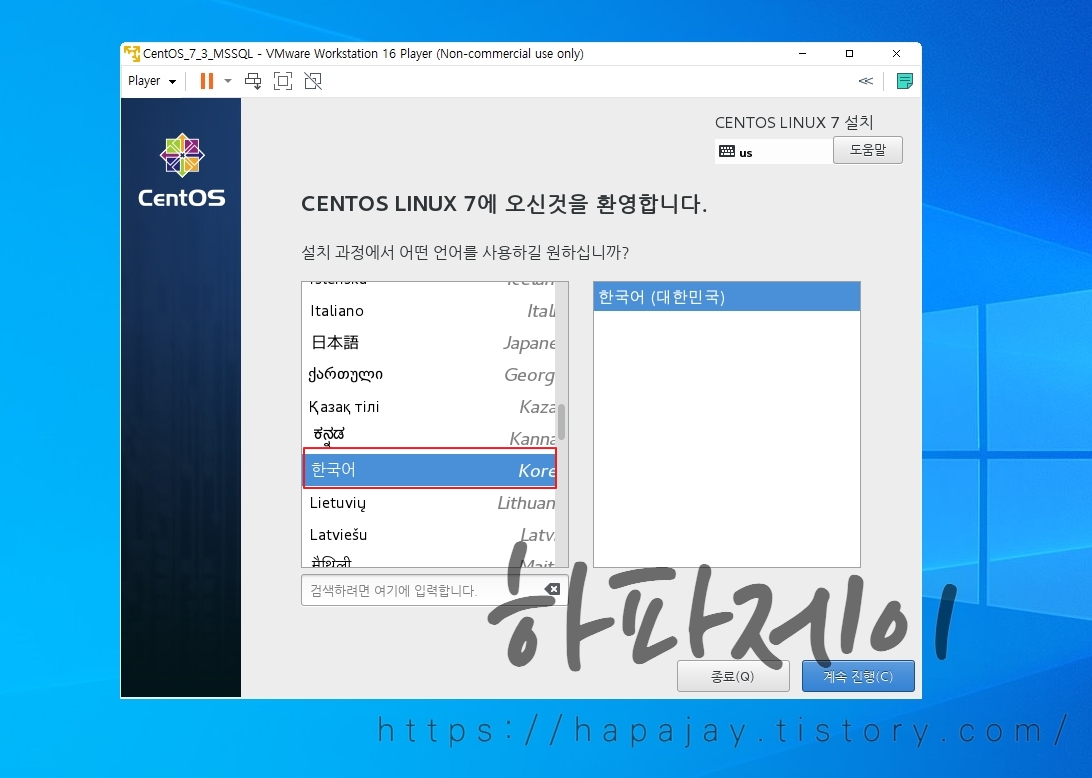Click the VMware title bar app icon

point(132,54)
